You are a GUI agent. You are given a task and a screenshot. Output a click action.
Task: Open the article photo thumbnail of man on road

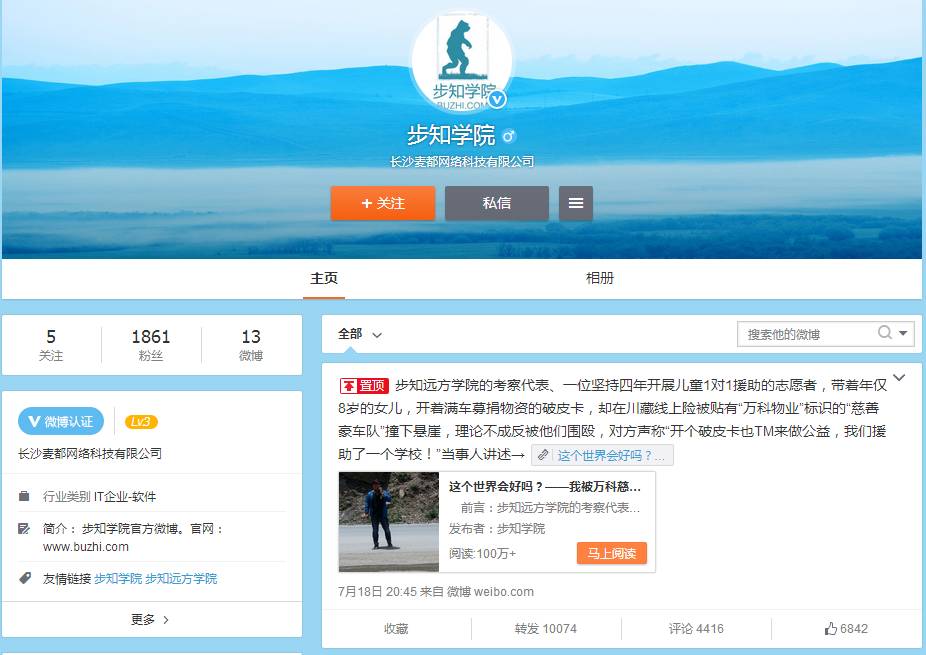(x=389, y=522)
